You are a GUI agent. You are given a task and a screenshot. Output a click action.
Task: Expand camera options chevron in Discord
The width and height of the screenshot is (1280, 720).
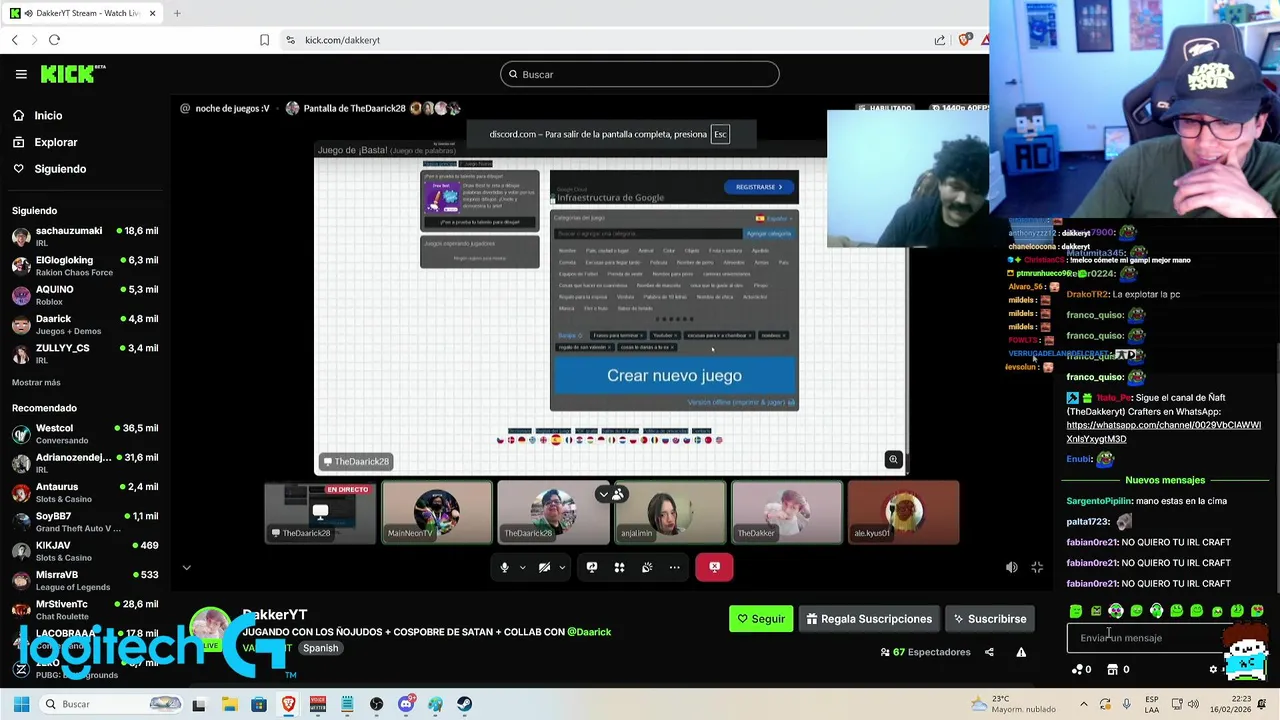coord(562,567)
